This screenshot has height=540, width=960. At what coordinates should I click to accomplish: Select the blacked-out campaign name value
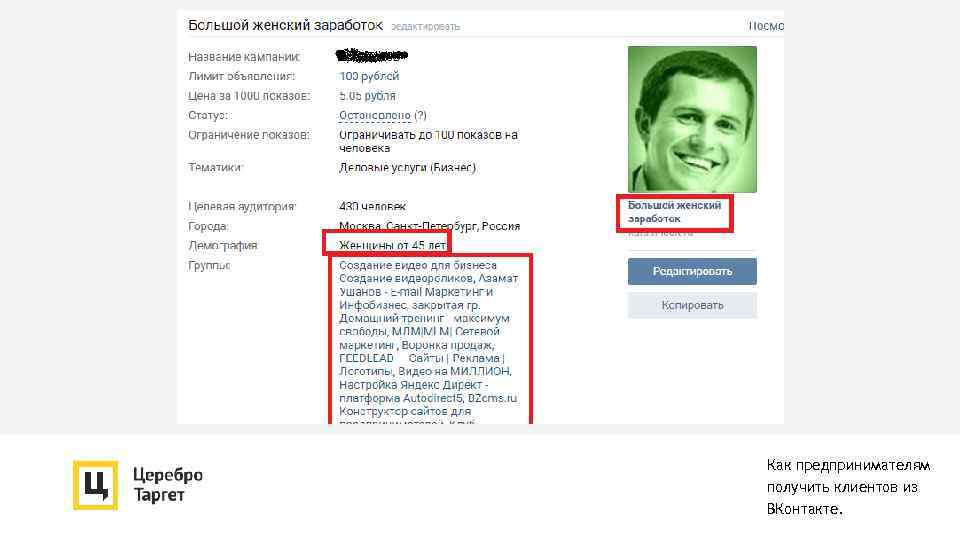pos(372,56)
